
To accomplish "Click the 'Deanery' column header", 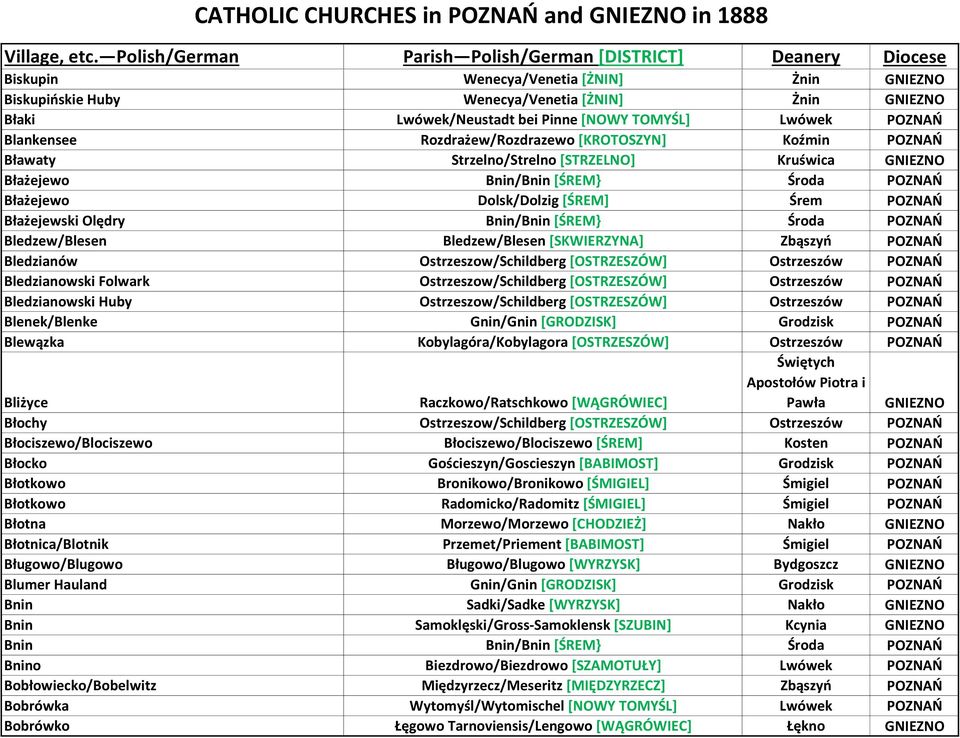I will click(x=805, y=57).
